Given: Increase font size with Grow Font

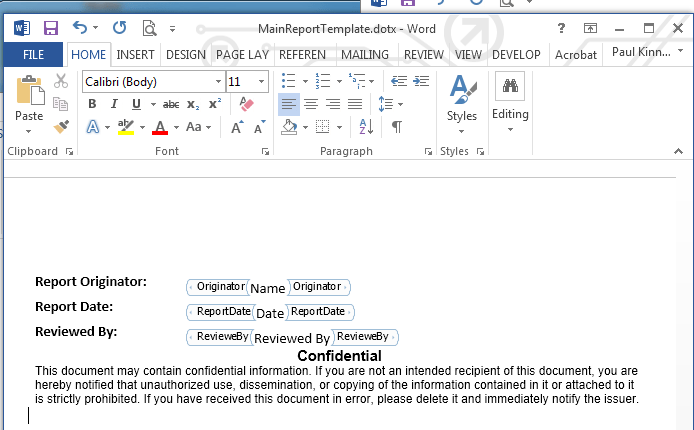Looking at the screenshot, I should click(x=237, y=127).
